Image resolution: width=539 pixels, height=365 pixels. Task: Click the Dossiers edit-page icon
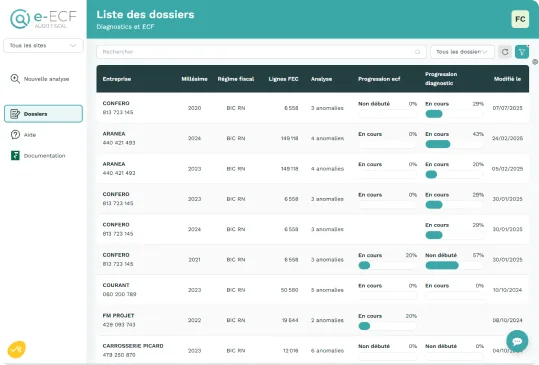coord(15,114)
